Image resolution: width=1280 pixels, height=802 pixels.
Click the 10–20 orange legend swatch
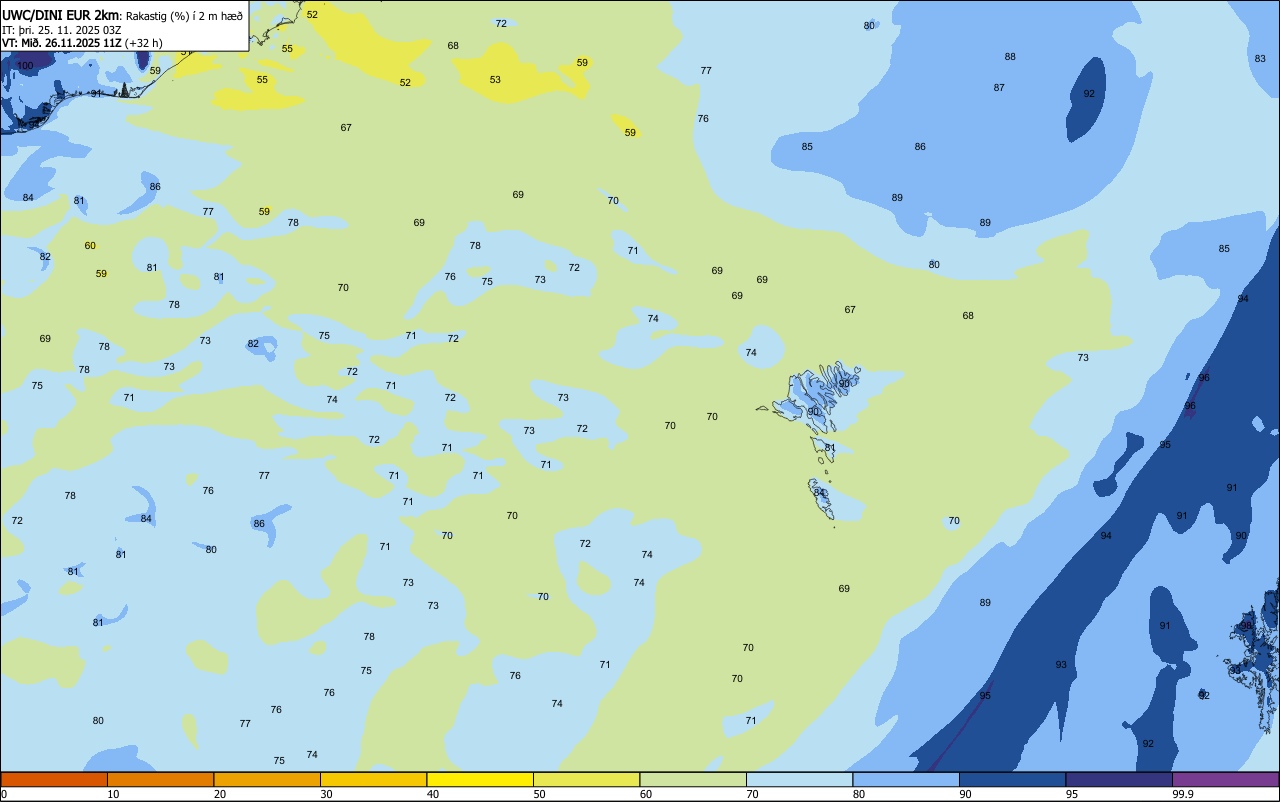[160, 779]
